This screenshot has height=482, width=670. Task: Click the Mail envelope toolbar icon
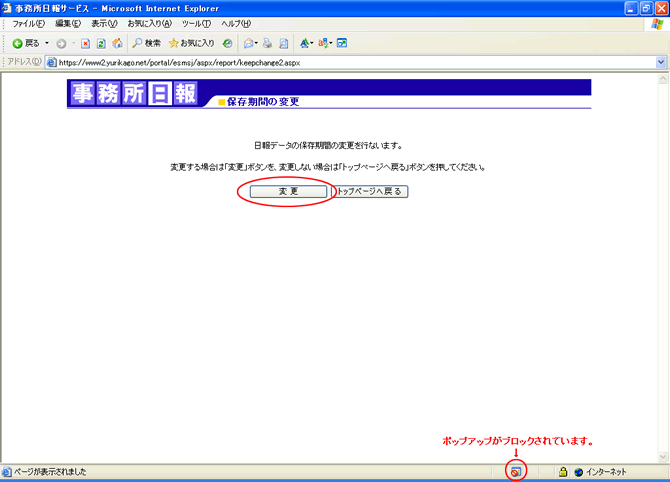248,43
